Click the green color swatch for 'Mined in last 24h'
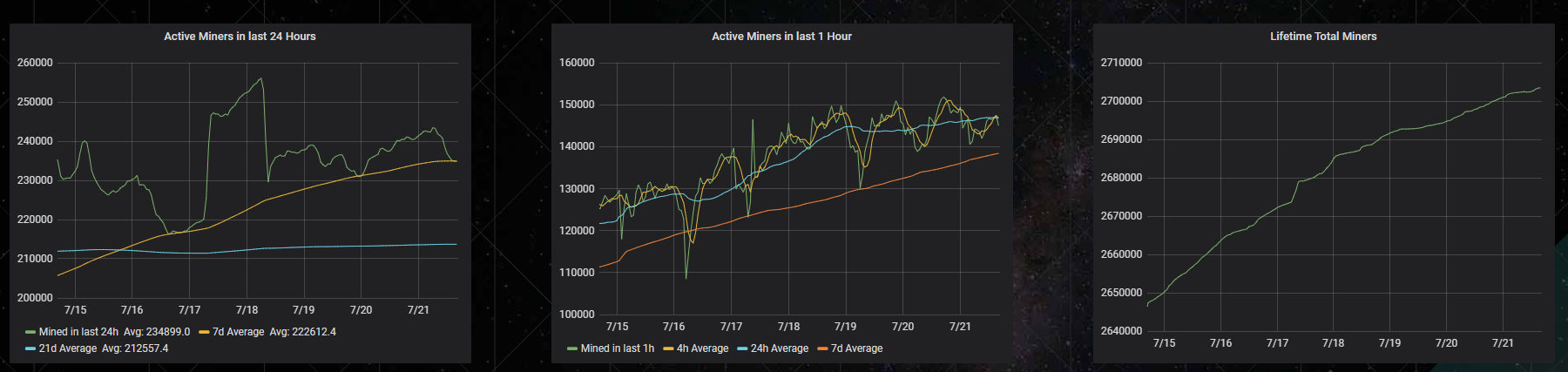Screen dimensions: 1568x372 pos(30,332)
